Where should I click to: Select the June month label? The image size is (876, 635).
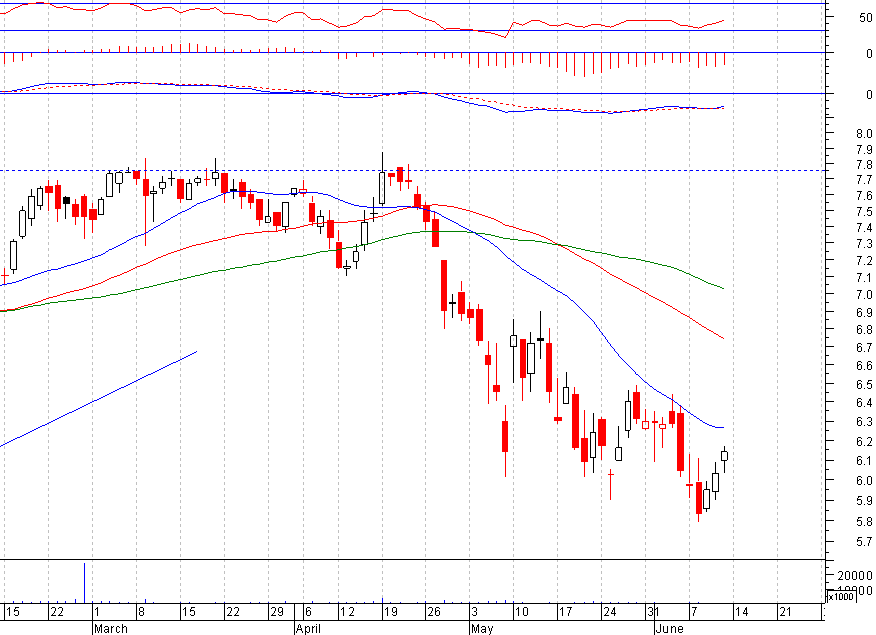tap(670, 629)
